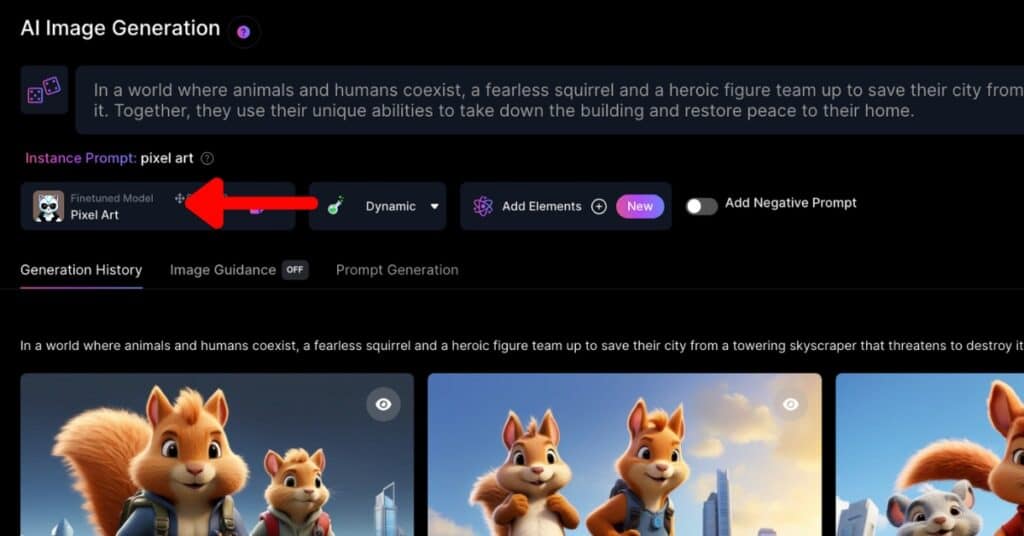Screen dimensions: 1024x536
Task: Click the pink New badge
Action: click(x=640, y=206)
